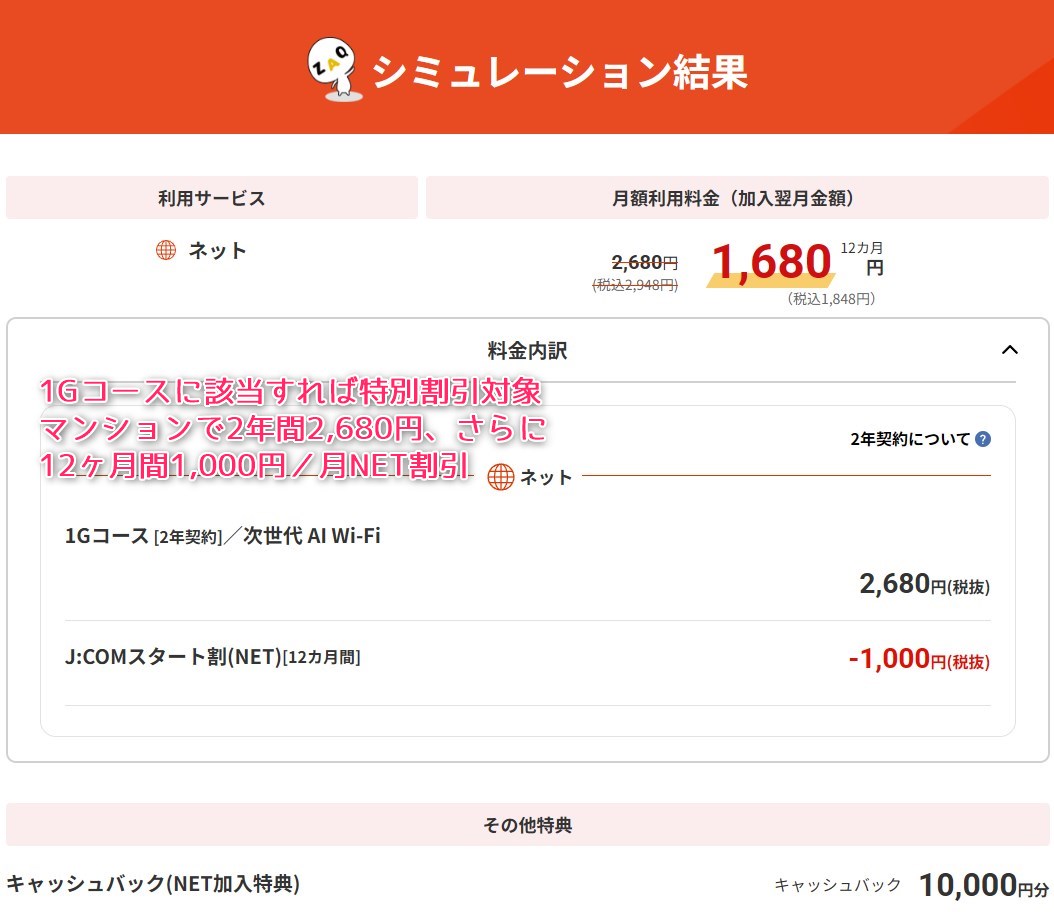Click the large red 1,680 price
This screenshot has width=1054, height=912.
[x=771, y=262]
